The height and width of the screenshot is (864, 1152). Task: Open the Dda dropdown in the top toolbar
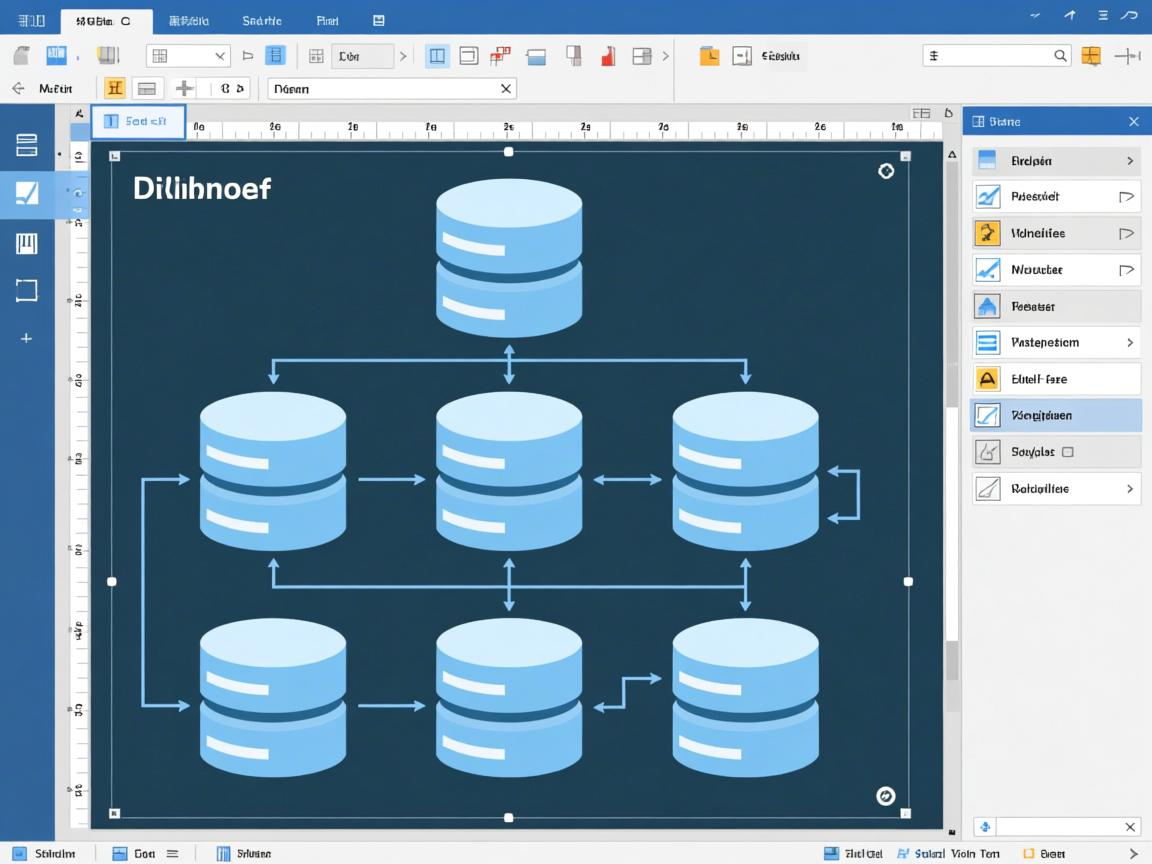click(362, 56)
